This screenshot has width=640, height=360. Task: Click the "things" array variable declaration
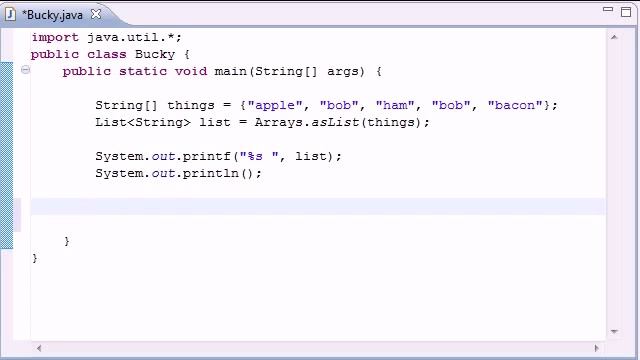(x=191, y=105)
